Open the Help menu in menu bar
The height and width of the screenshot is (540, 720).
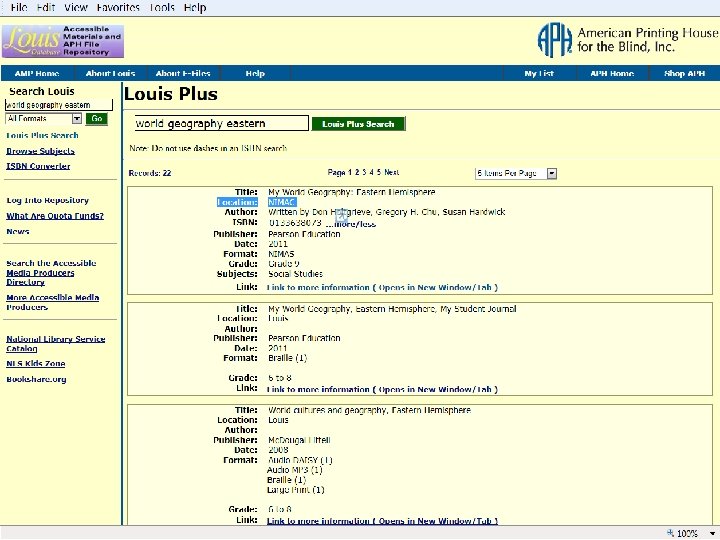[x=195, y=7]
